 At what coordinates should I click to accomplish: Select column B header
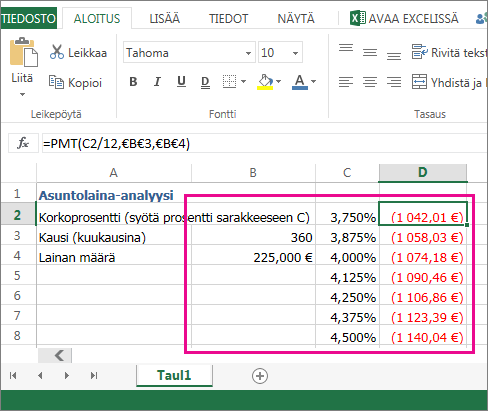253,173
